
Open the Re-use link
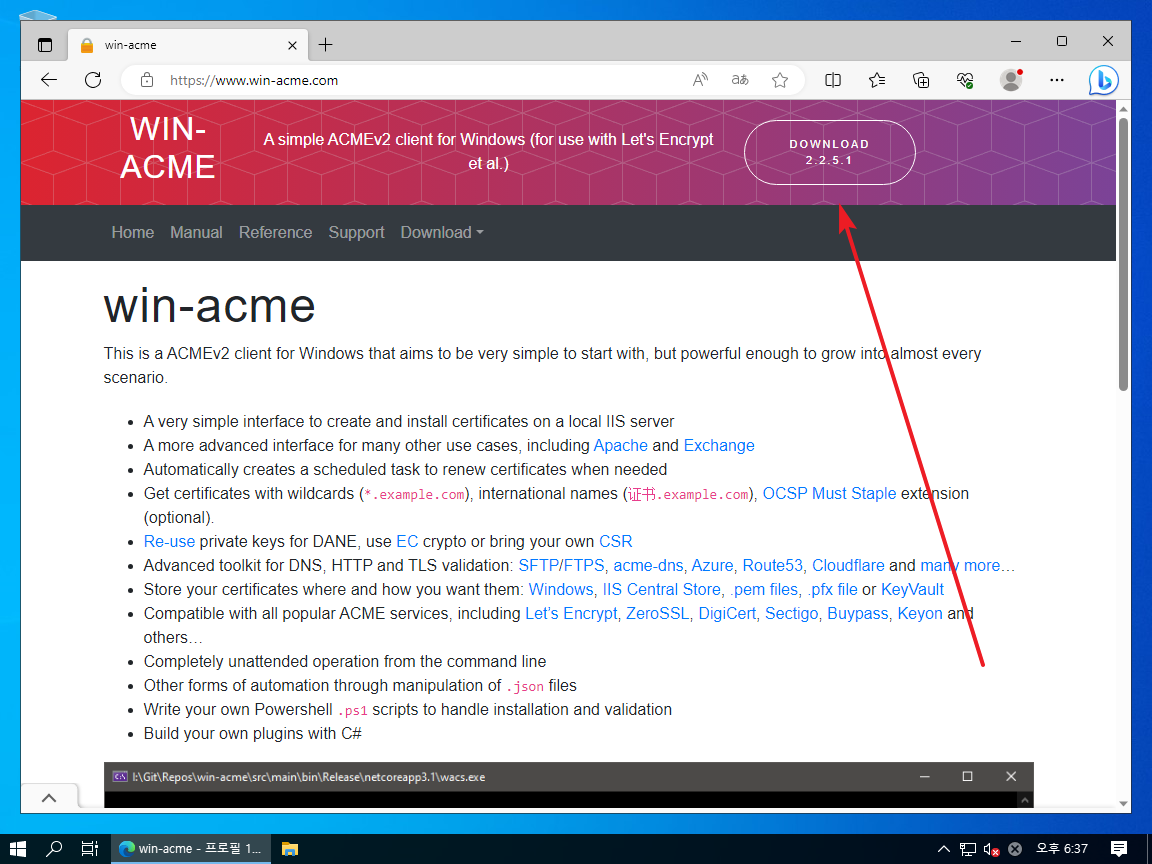point(169,541)
